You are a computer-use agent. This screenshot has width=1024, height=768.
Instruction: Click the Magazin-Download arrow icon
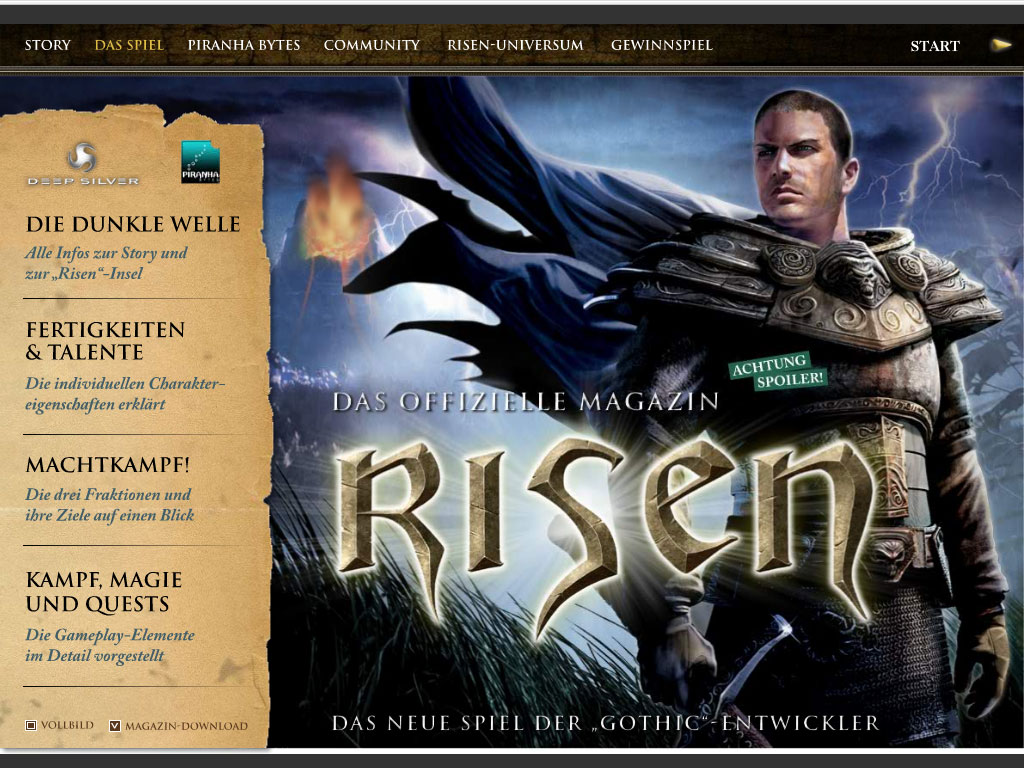[115, 726]
